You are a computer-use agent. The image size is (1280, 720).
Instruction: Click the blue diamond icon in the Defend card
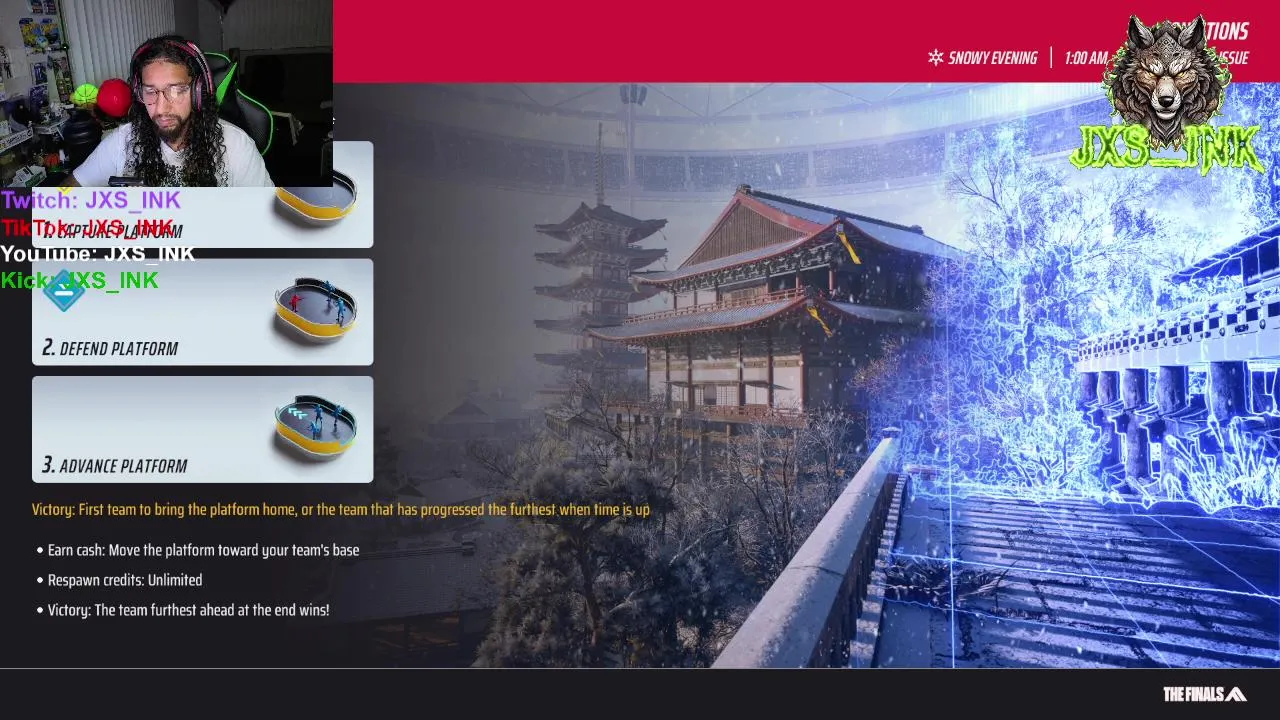tap(65, 292)
